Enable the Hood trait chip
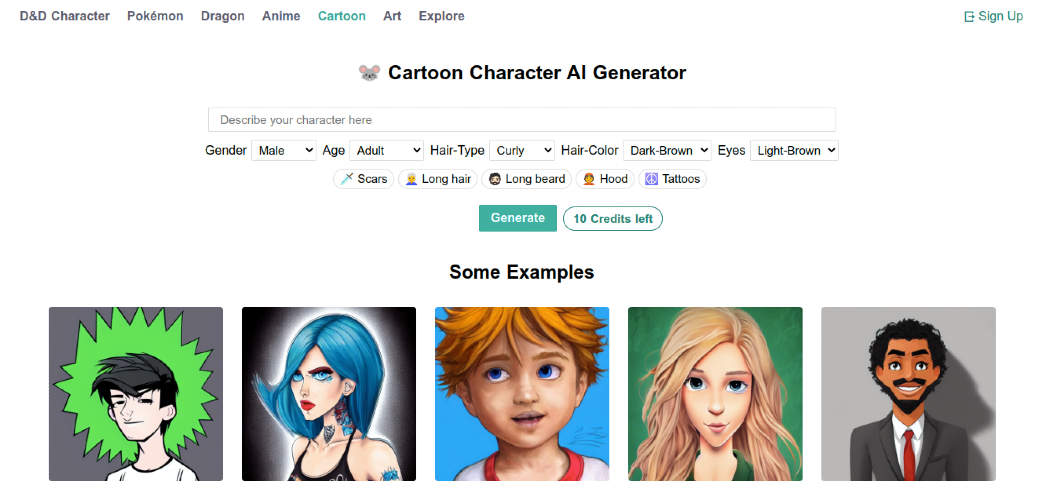This screenshot has width=1046, height=500. pyautogui.click(x=605, y=179)
